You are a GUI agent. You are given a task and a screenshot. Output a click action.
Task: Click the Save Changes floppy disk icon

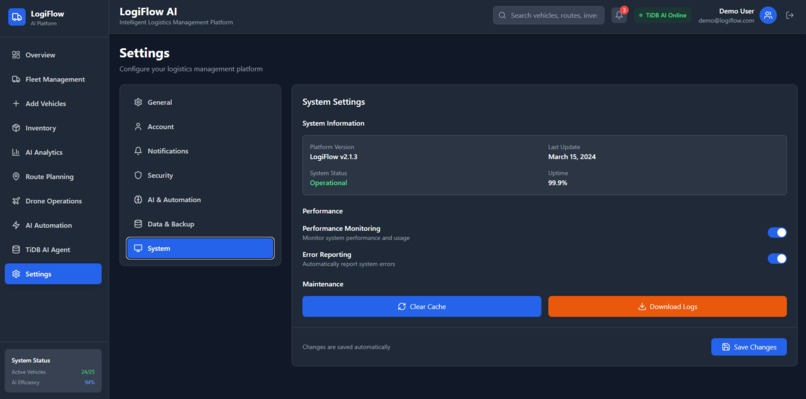pos(726,347)
